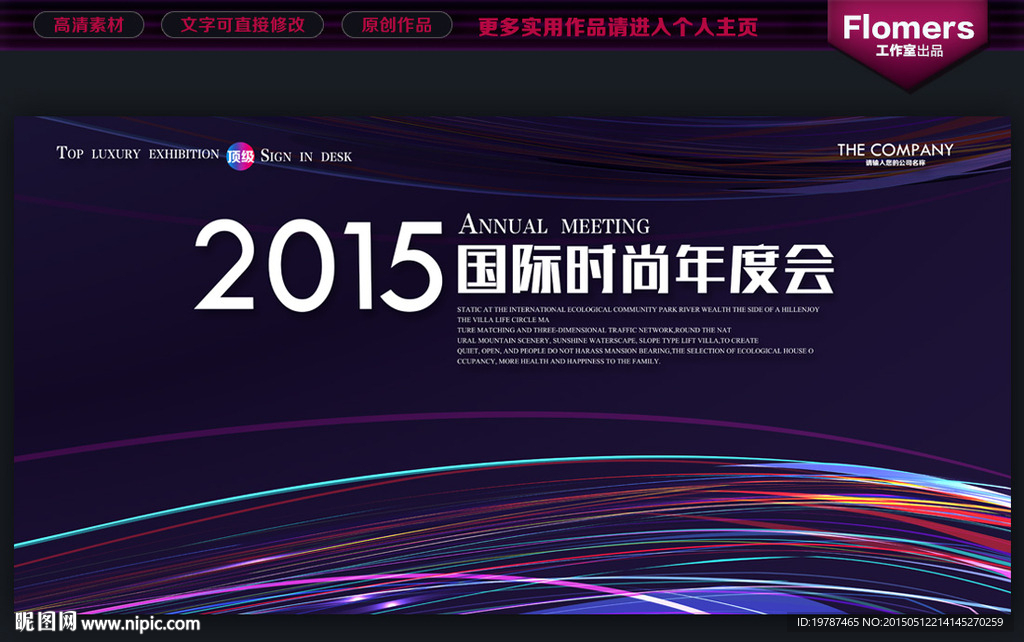Click the 'TOP LUXURY EXHIBITION' text
This screenshot has height=642, width=1024.
click(x=138, y=153)
